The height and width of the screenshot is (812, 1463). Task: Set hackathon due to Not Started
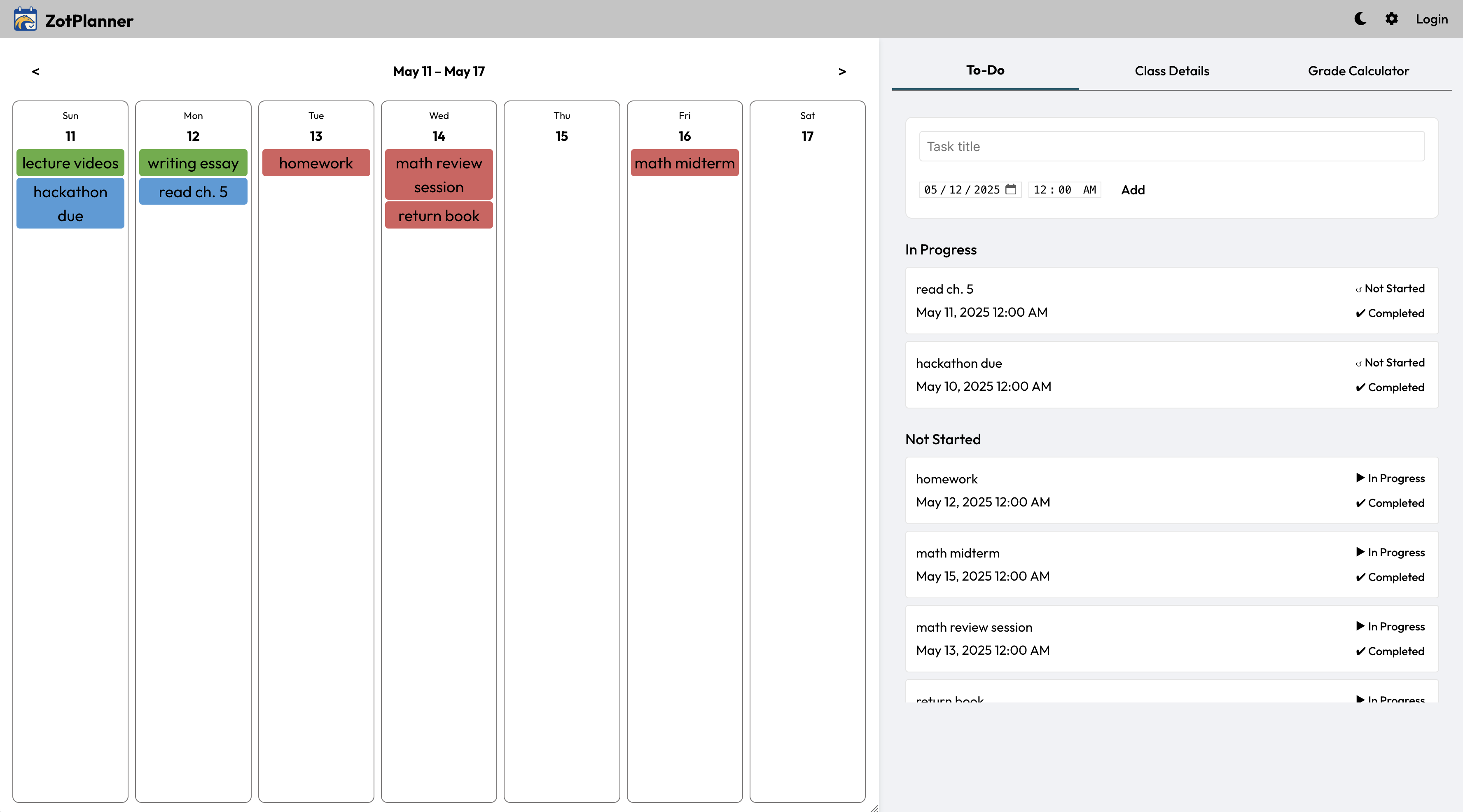pos(1390,362)
